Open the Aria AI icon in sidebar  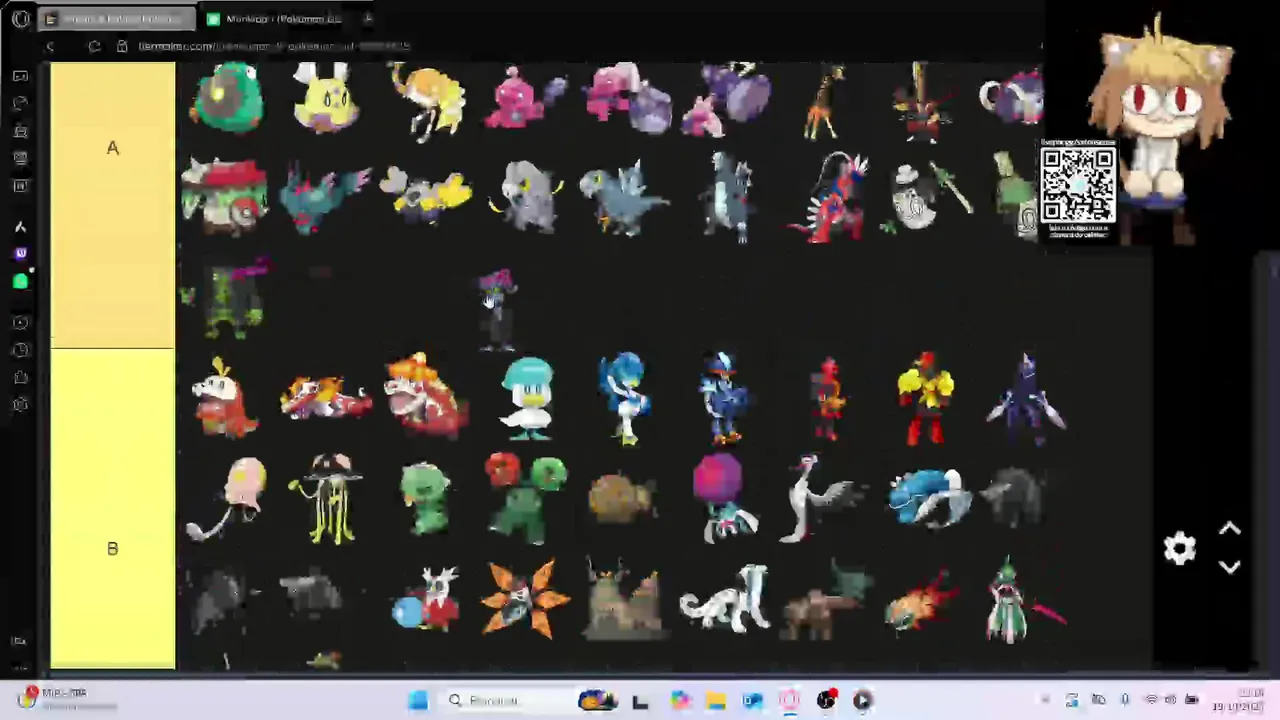(x=20, y=227)
